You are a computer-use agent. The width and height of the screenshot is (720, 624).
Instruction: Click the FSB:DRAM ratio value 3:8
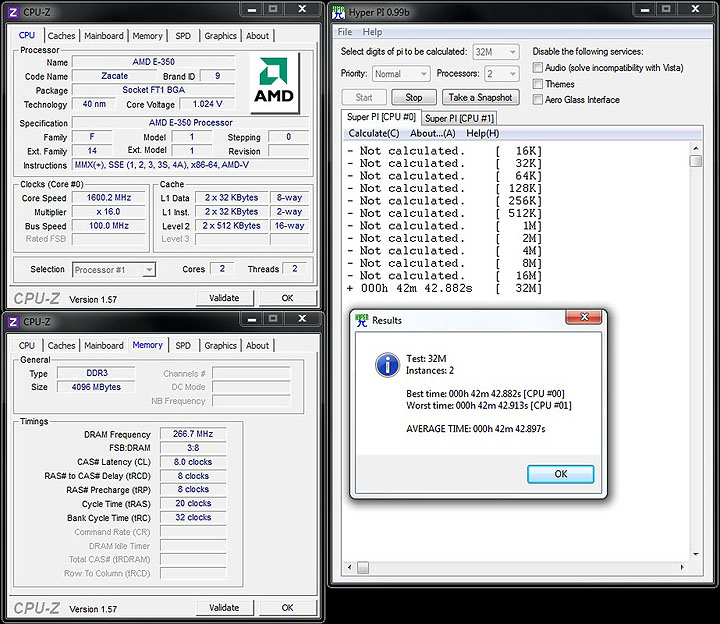pyautogui.click(x=193, y=448)
